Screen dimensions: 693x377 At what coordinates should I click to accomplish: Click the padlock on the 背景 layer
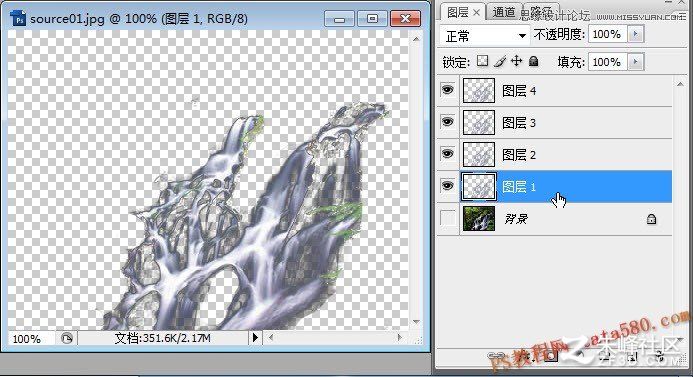coord(651,219)
